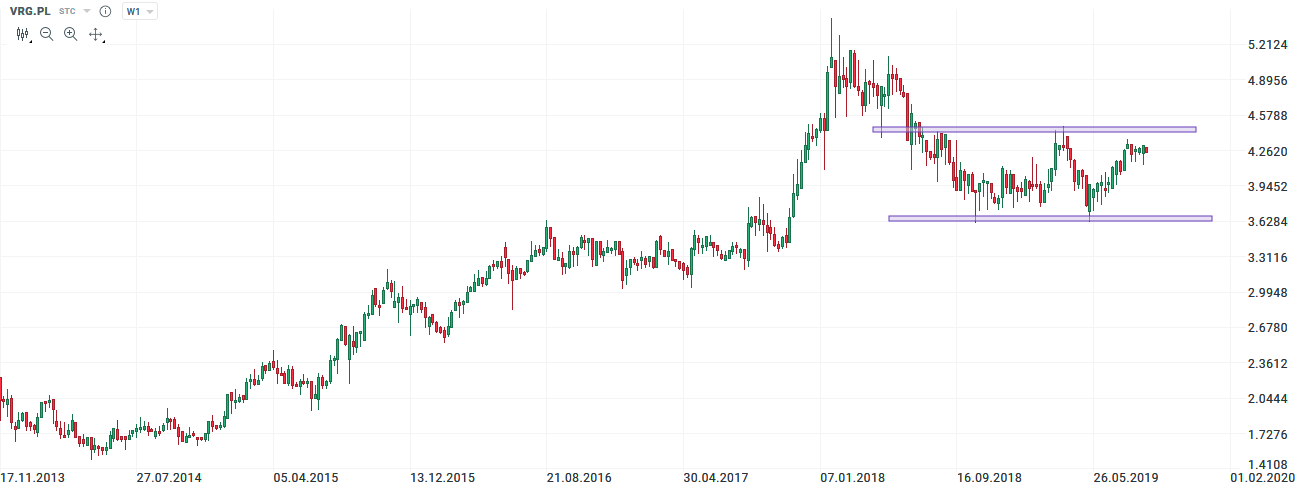Click the 17.11.2013 date label
The width and height of the screenshot is (1303, 492).
(33, 479)
